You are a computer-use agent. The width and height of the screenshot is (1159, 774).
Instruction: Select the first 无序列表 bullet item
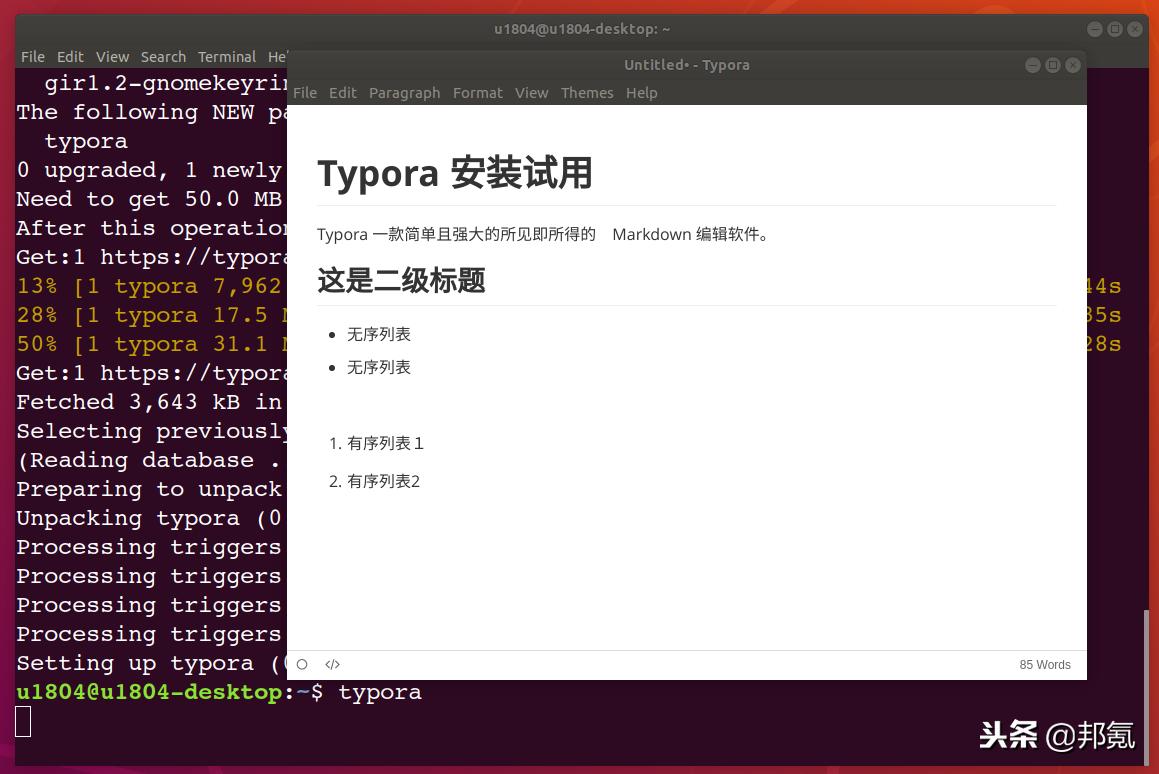click(x=379, y=334)
